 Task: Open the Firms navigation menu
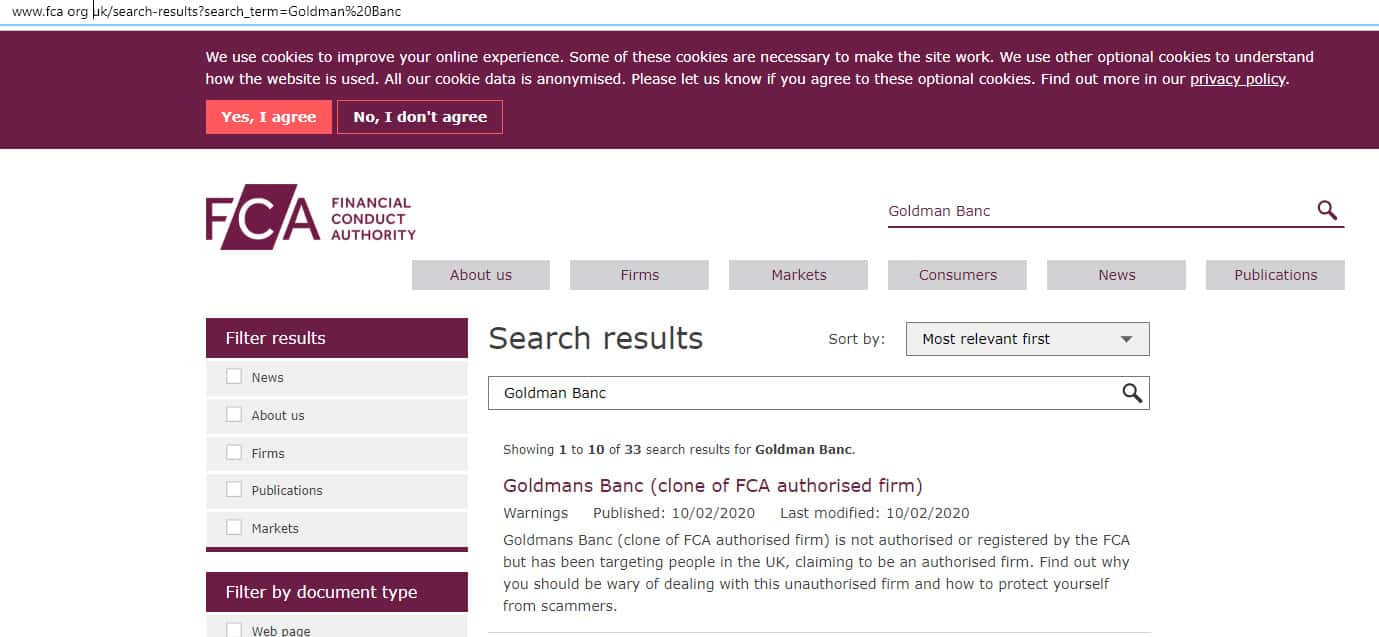(639, 275)
